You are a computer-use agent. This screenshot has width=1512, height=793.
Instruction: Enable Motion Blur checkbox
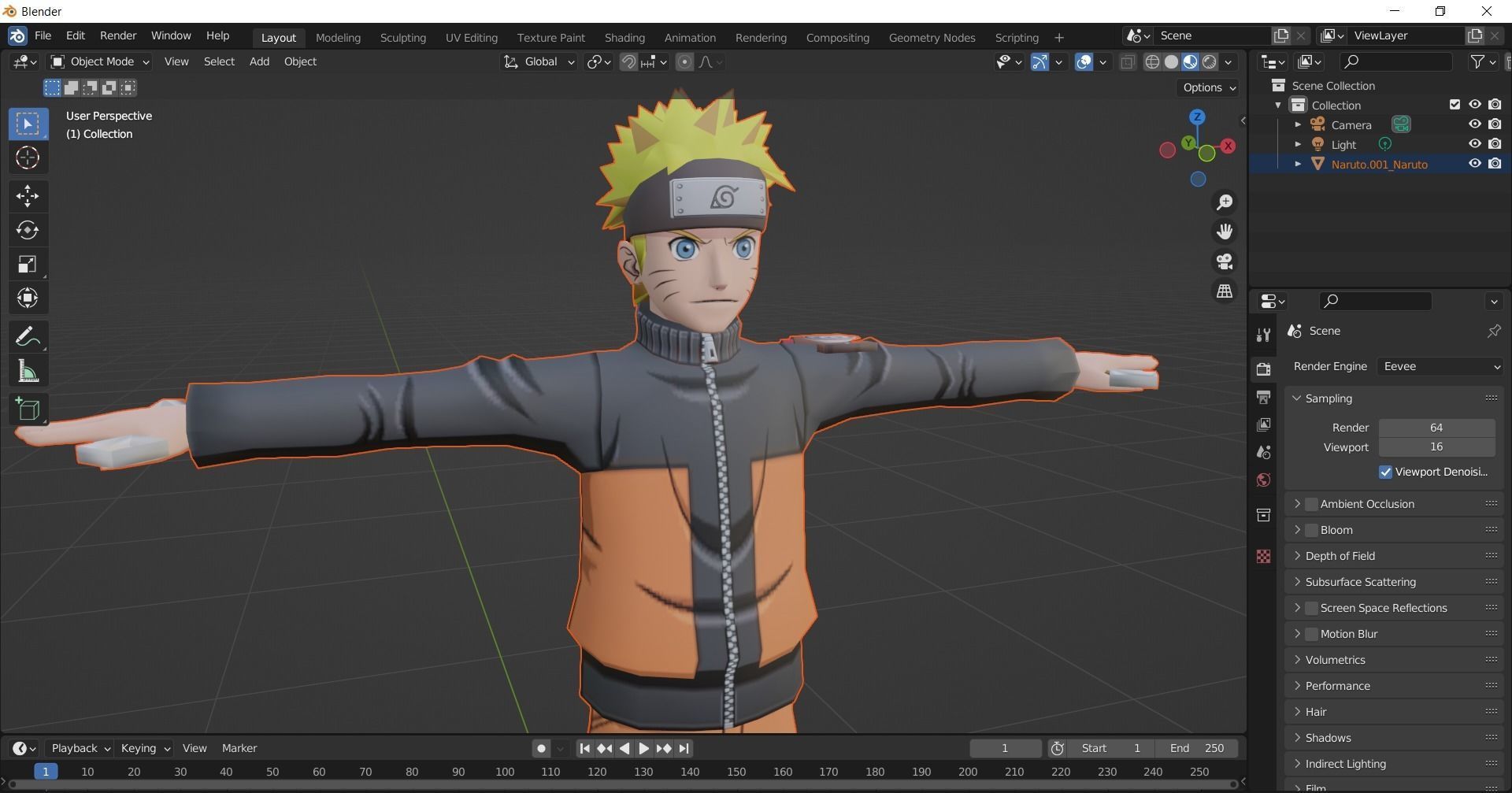pos(1311,634)
